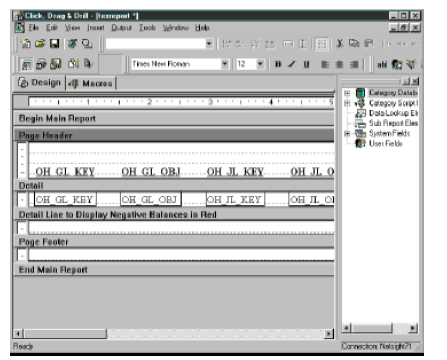The height and width of the screenshot is (360, 447).
Task: Click the Sub Report Elements icon
Action: 360,123
